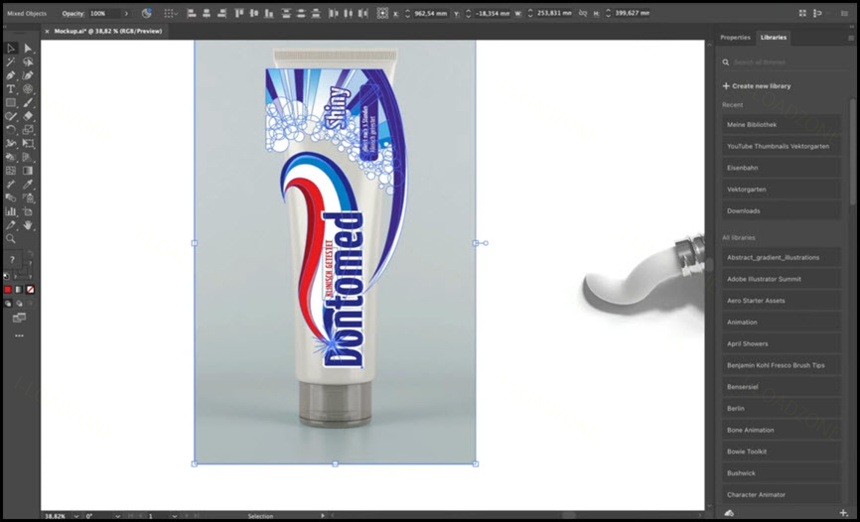Open the Meine Bibliothek library

(781, 124)
